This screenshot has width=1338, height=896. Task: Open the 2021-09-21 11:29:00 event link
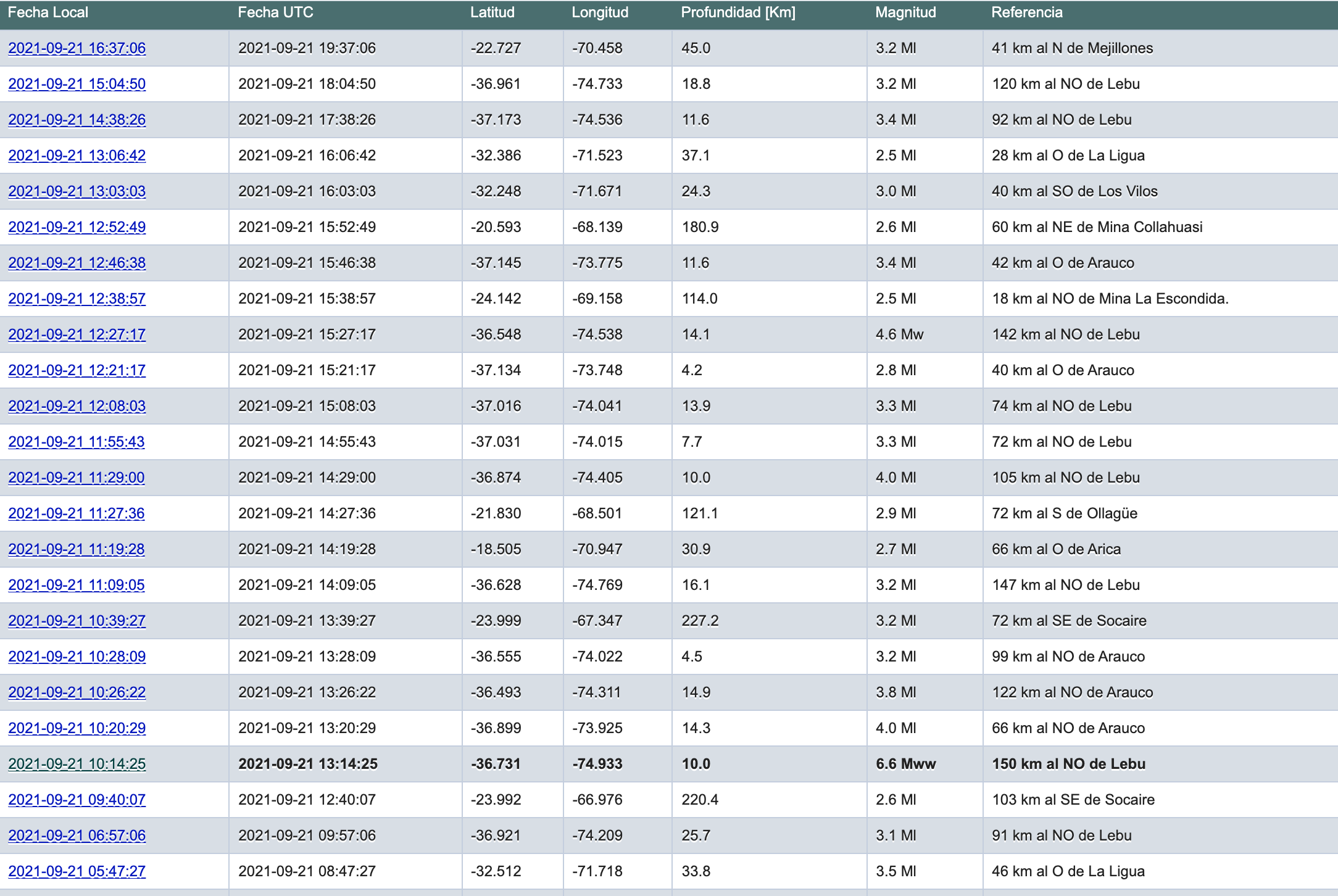[x=77, y=478]
